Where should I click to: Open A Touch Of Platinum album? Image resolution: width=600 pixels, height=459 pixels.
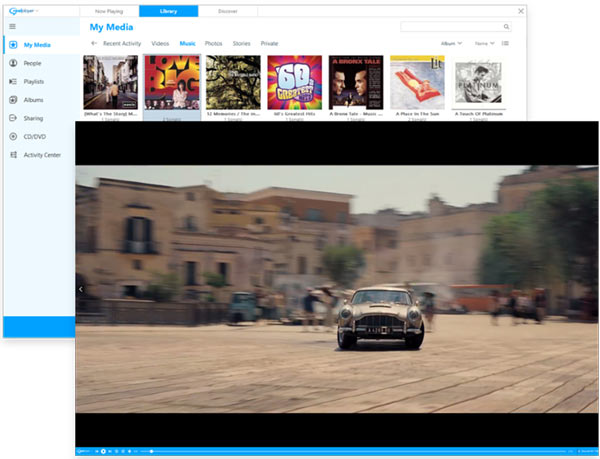coord(479,82)
